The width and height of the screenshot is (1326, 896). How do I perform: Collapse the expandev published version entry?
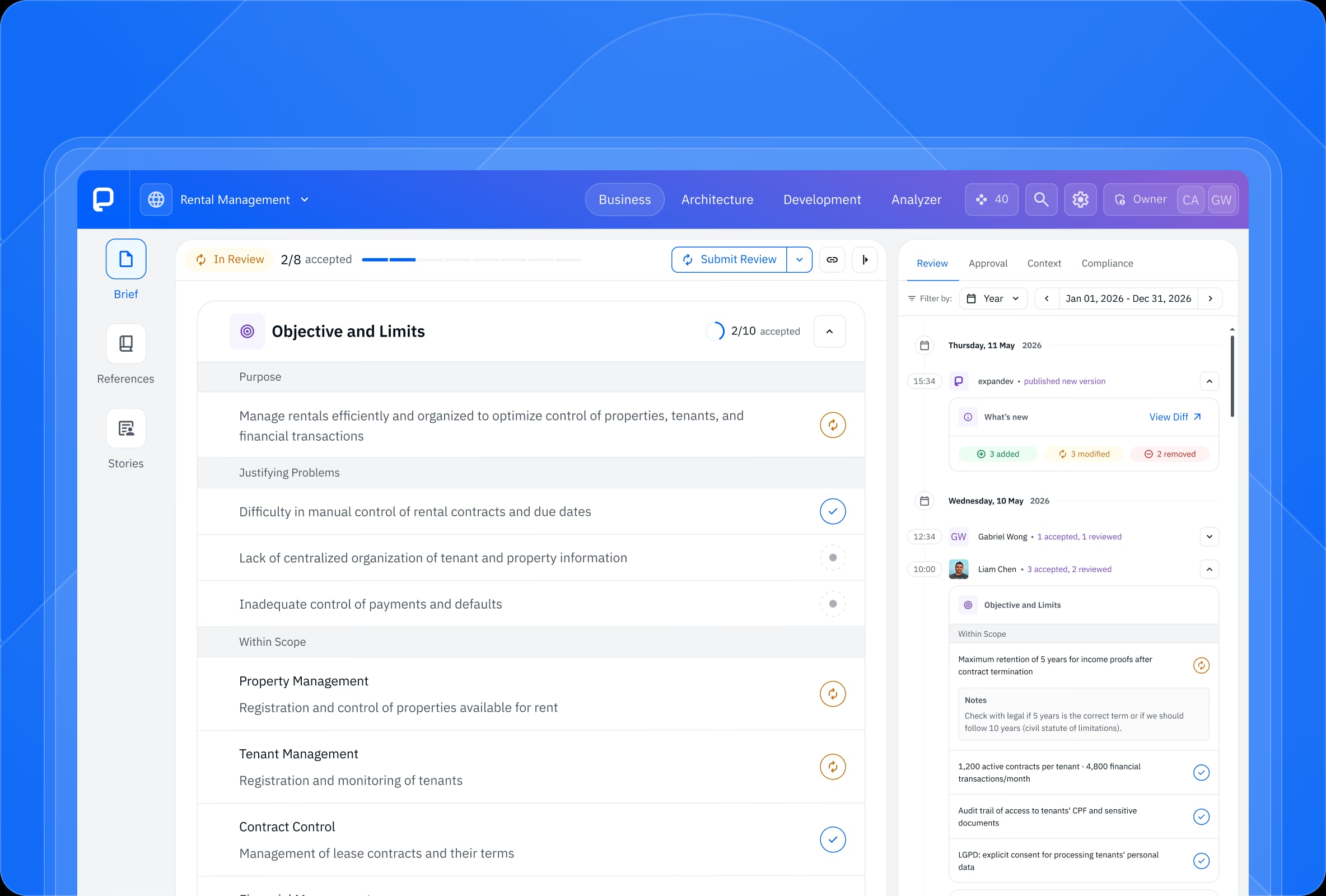tap(1209, 381)
